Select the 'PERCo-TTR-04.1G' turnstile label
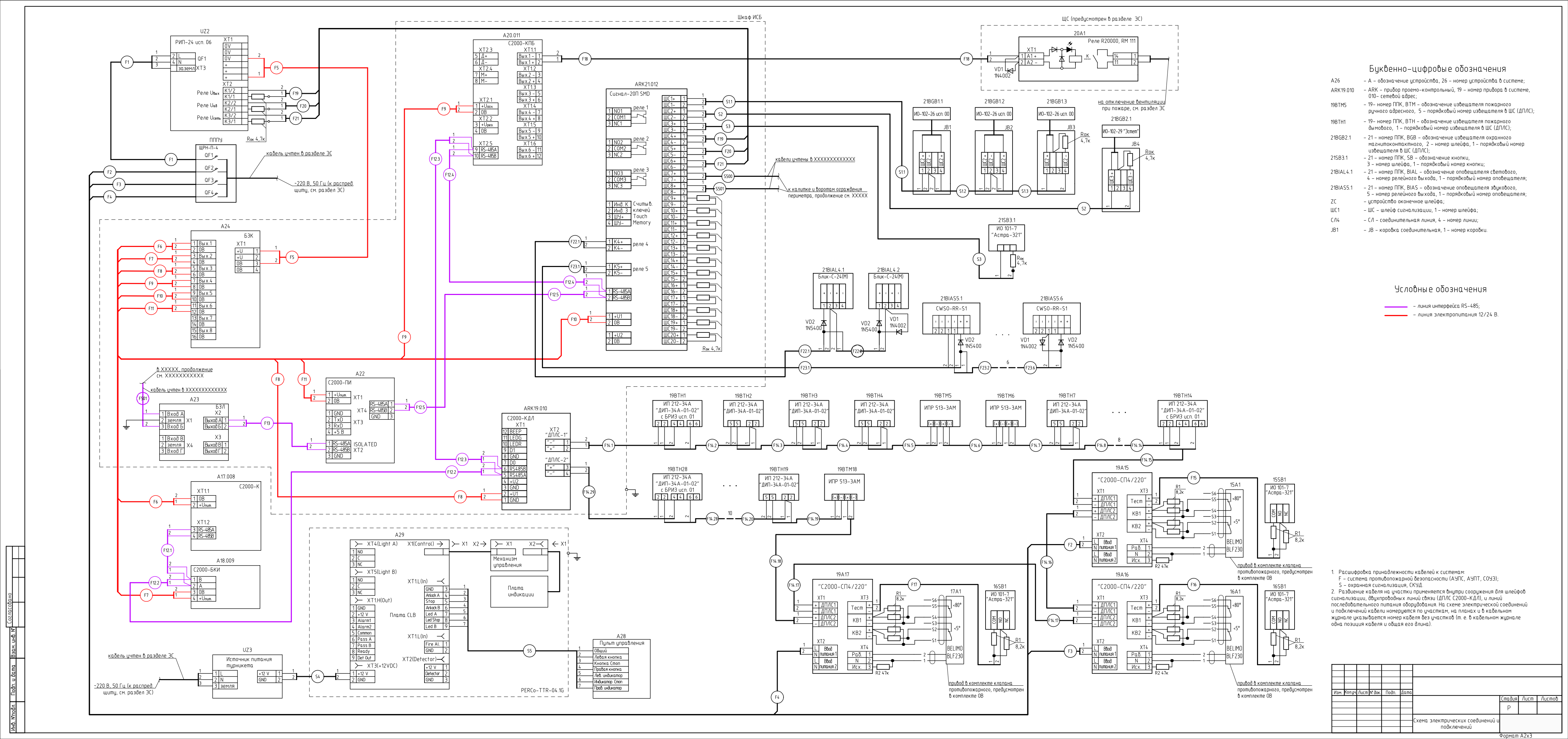 pyautogui.click(x=542, y=690)
